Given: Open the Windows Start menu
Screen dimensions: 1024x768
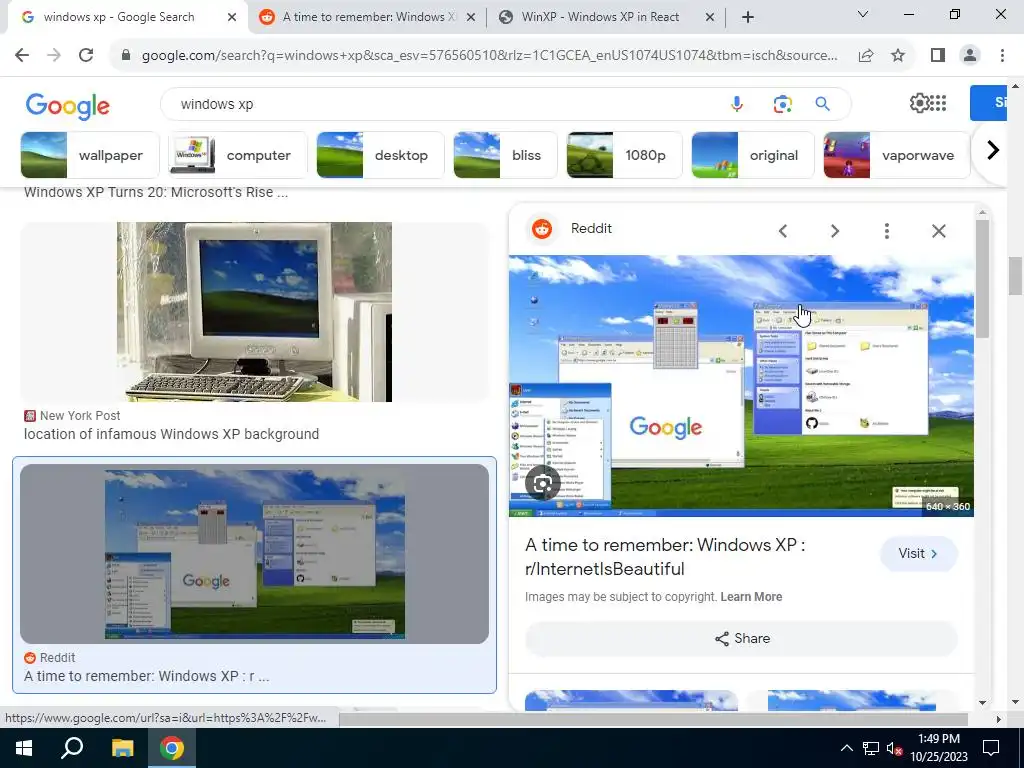Looking at the screenshot, I should tap(24, 748).
